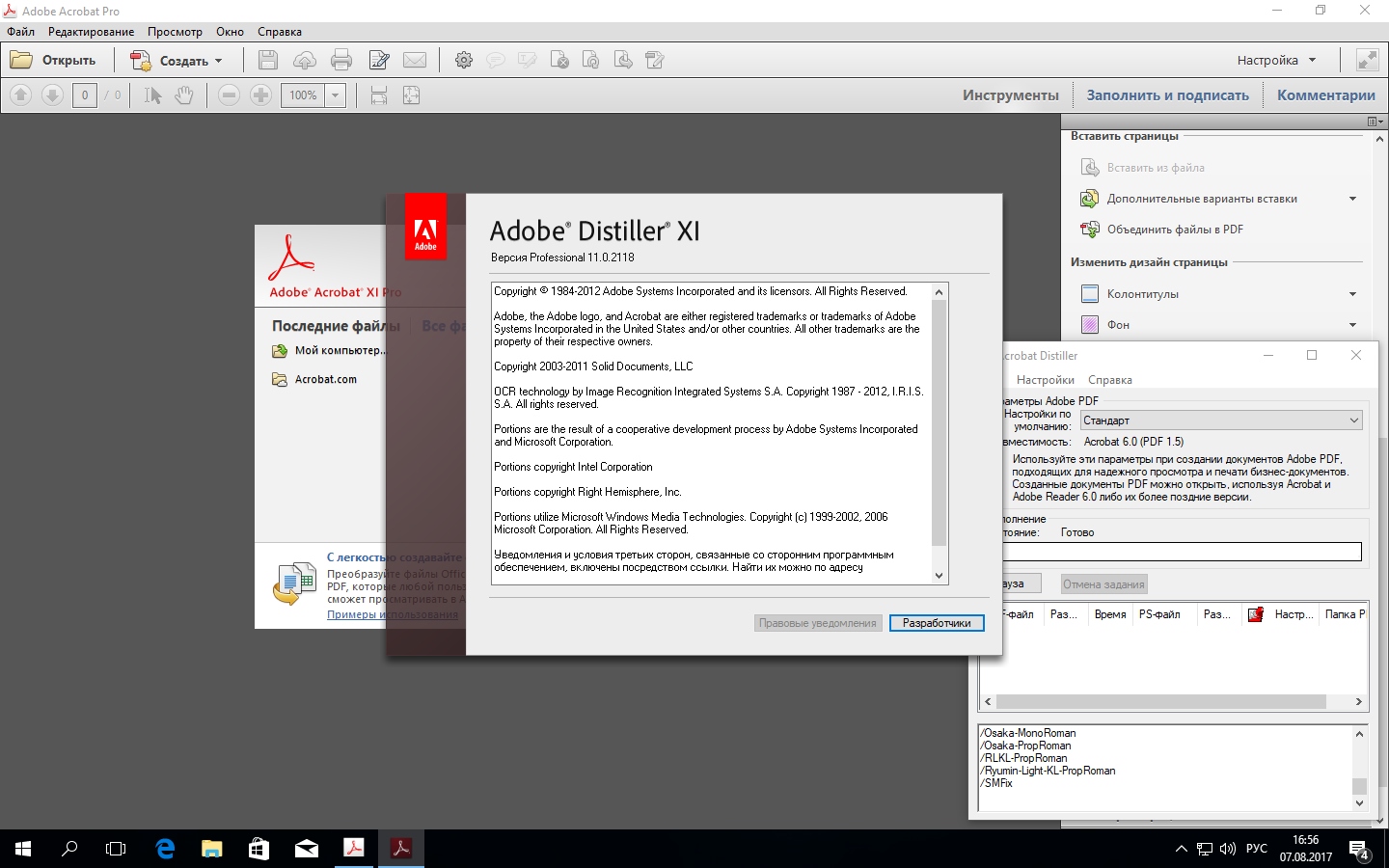
Task: Open Windows Start menu
Action: click(23, 849)
